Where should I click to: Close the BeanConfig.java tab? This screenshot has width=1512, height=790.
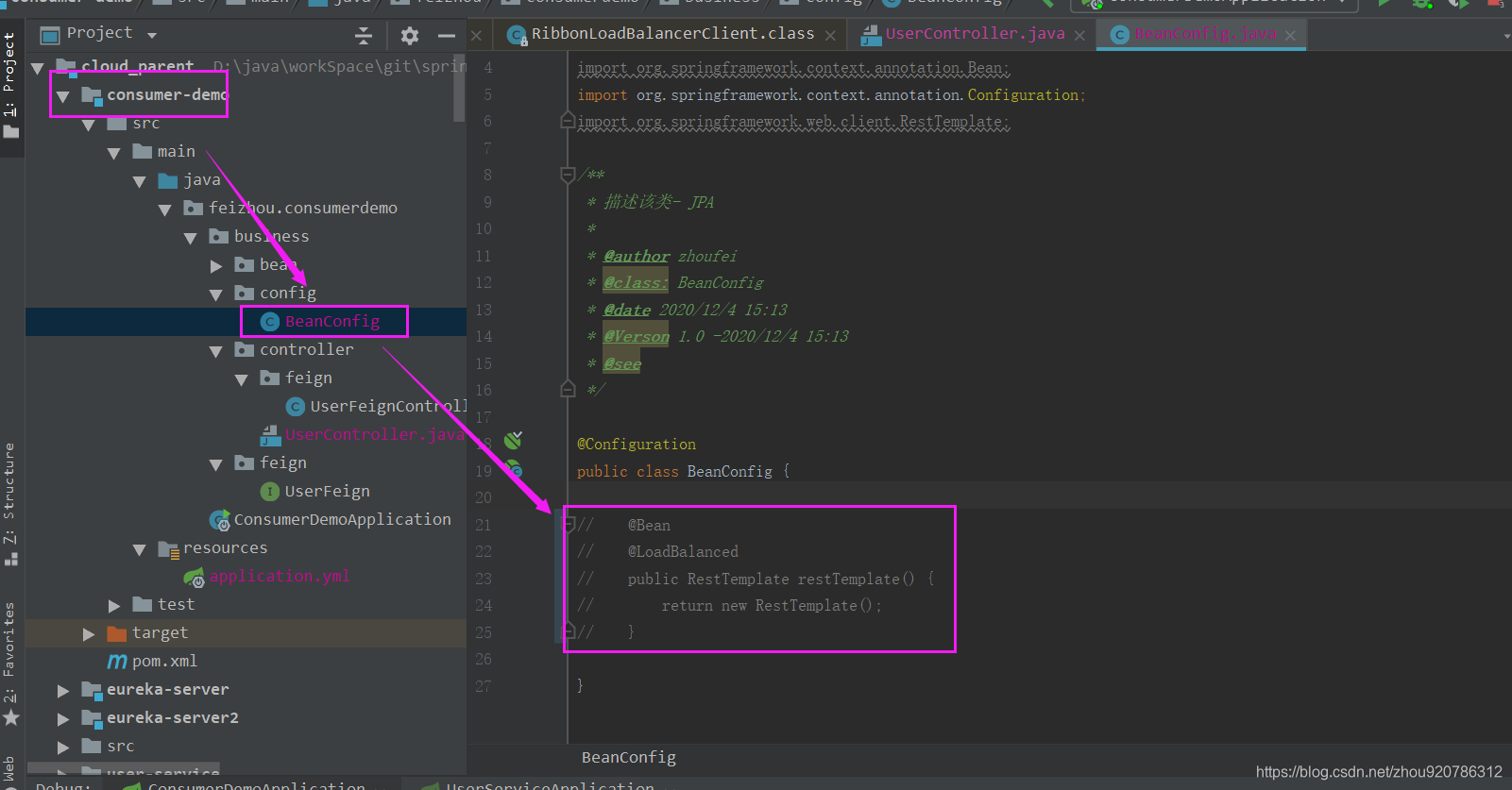click(x=1291, y=36)
